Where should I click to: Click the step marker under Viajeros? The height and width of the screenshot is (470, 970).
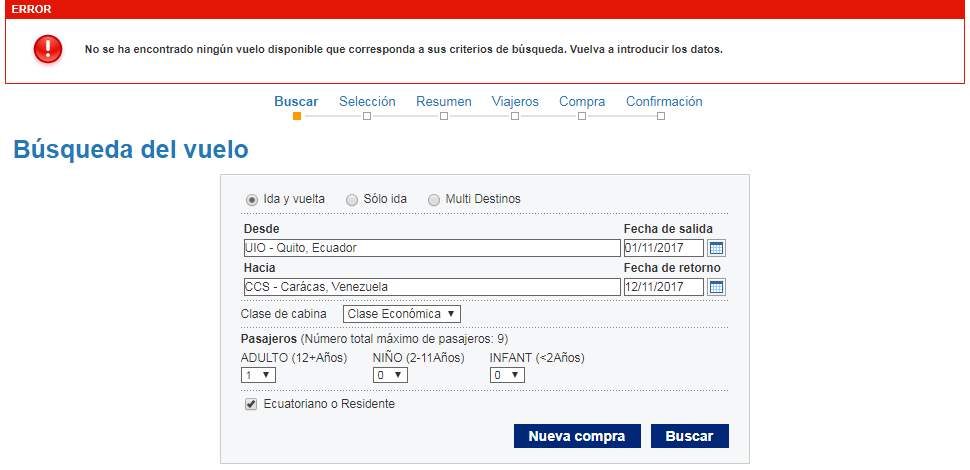(x=515, y=116)
